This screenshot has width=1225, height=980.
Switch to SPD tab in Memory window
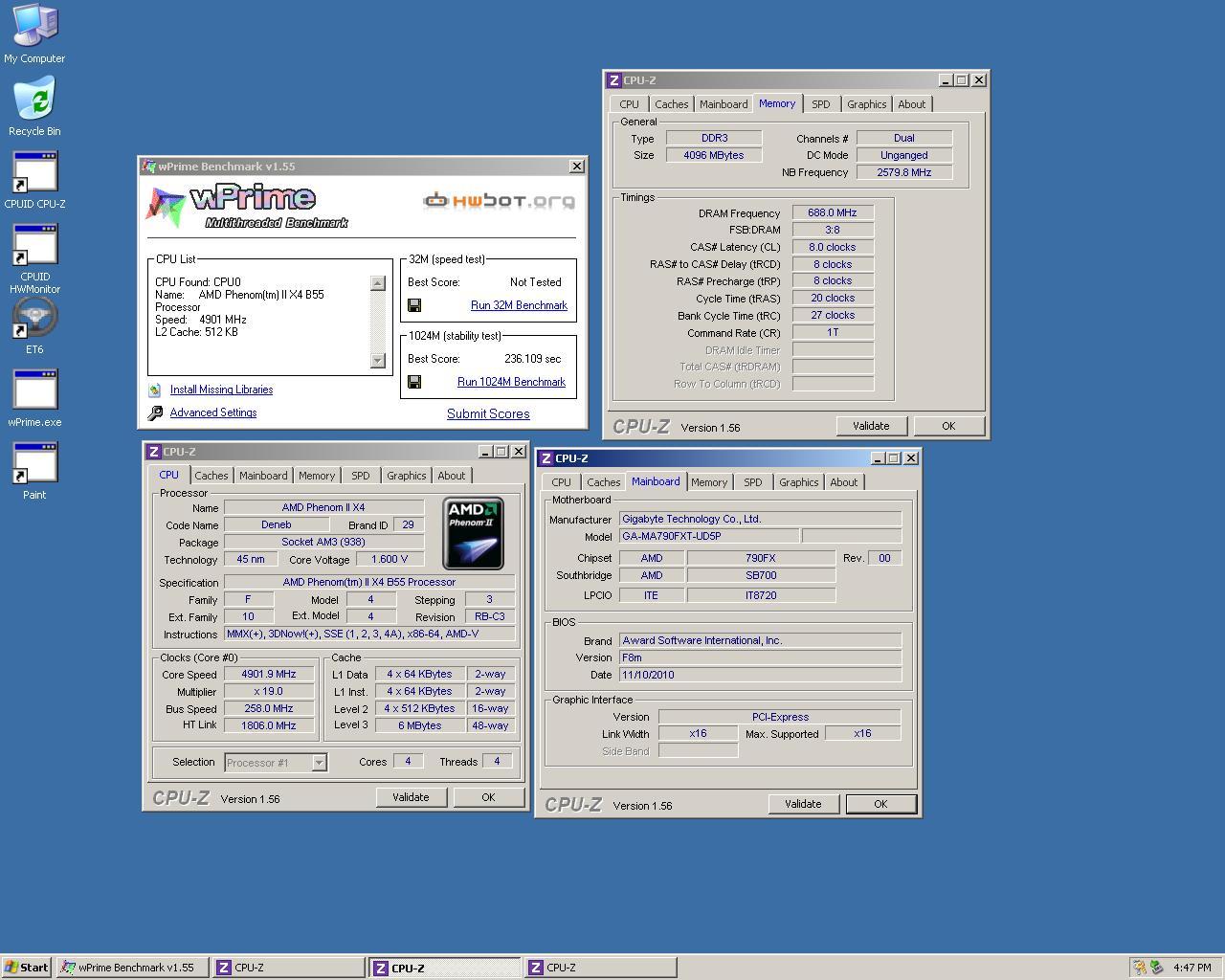(x=821, y=104)
